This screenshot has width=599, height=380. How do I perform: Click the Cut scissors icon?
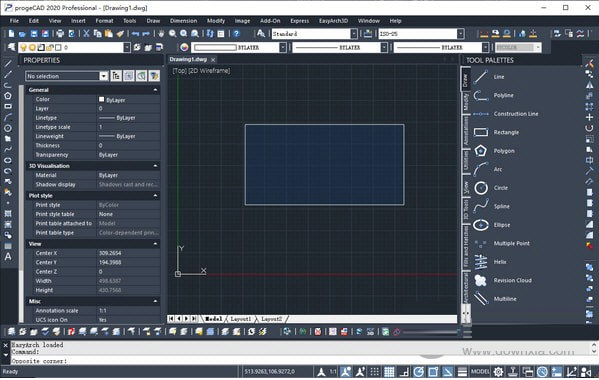tap(86, 34)
